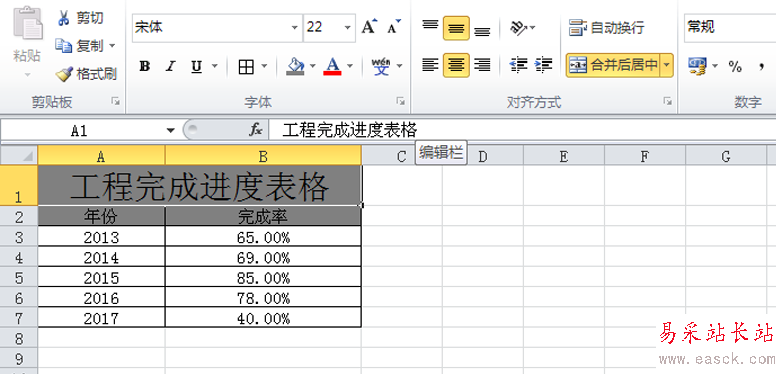Viewport: 776px width, 374px height.
Task: Open the Paste options dropdown arrow
Action: point(27,75)
